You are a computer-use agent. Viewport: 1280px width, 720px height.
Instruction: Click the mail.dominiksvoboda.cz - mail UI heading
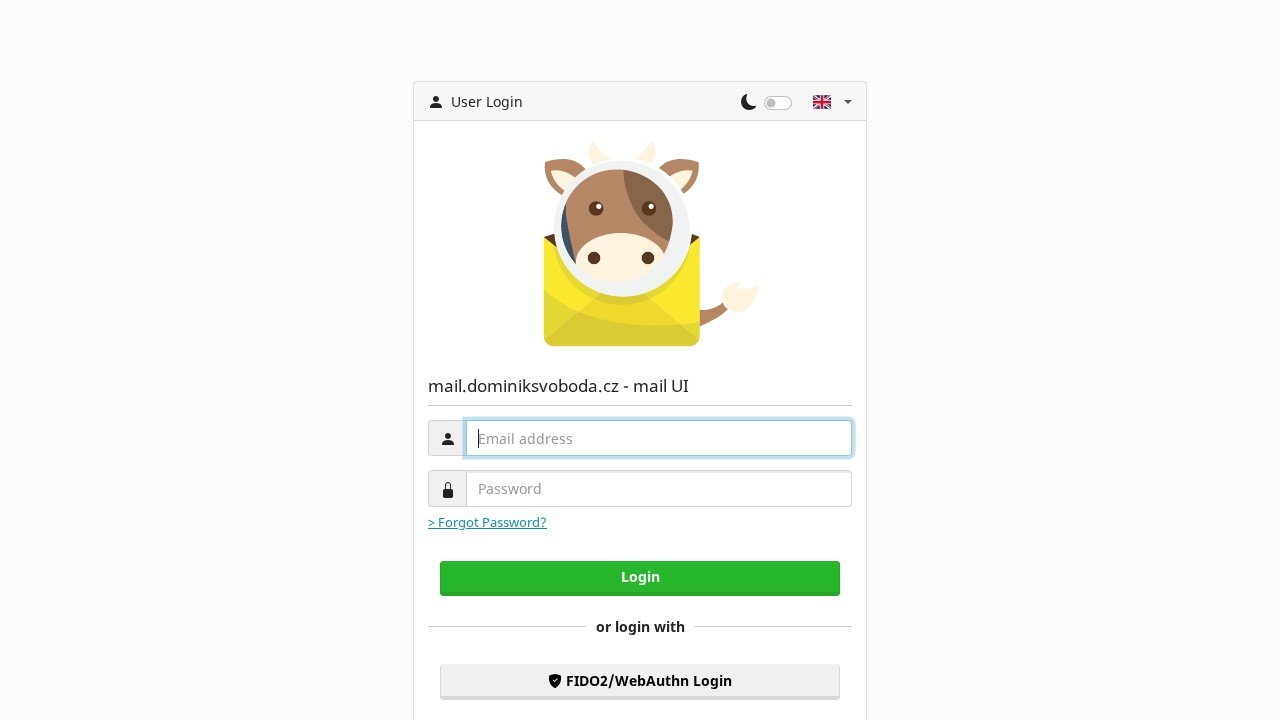558,386
